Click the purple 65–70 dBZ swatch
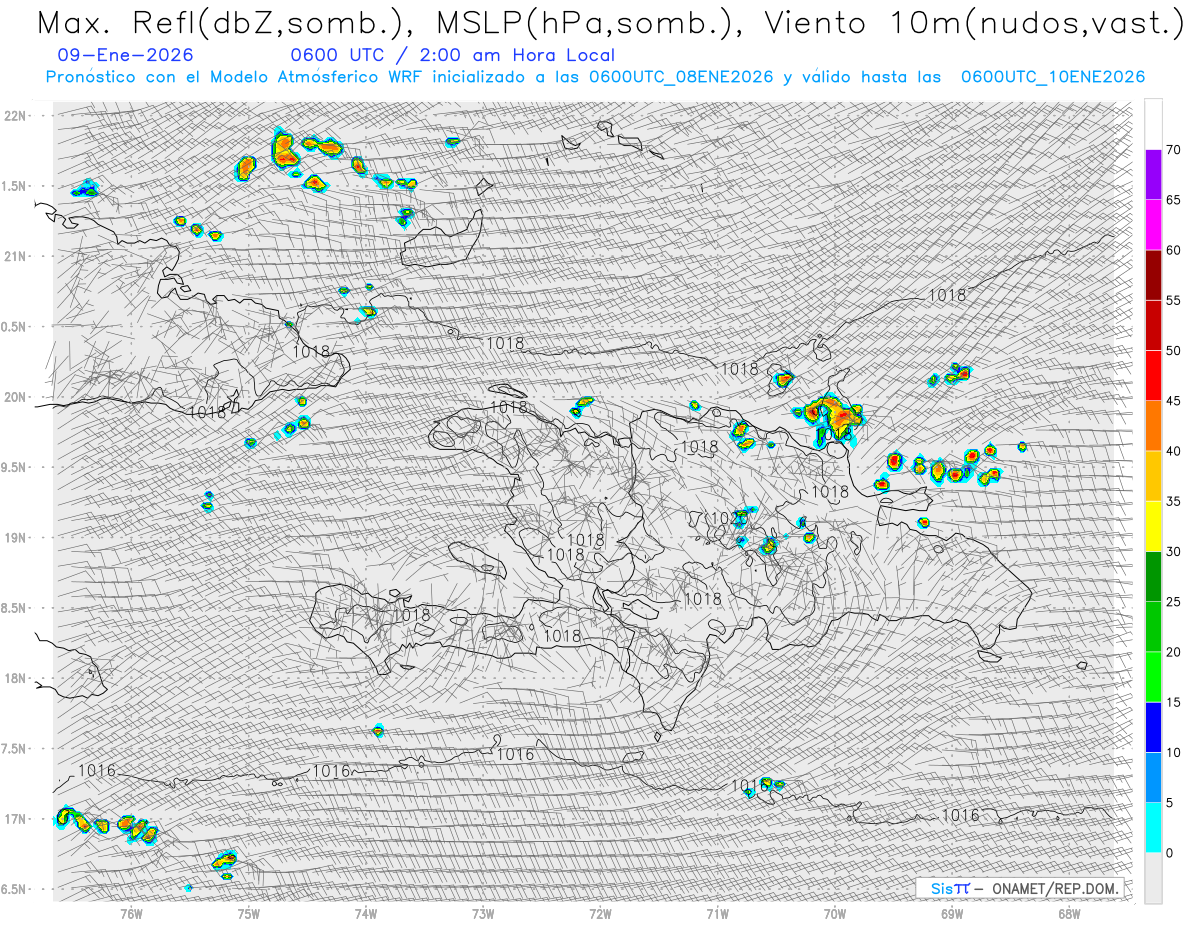The width and height of the screenshot is (1200, 927). coord(1153,175)
